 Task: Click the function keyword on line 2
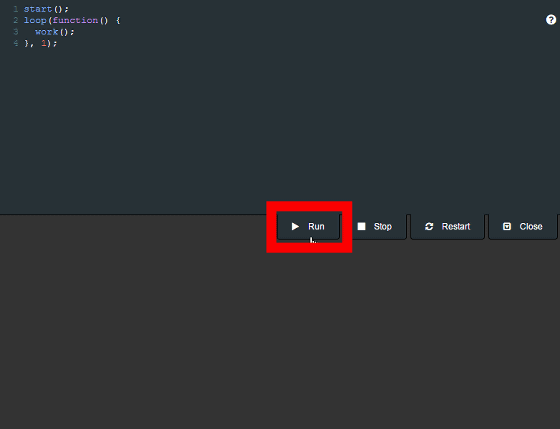[75, 20]
